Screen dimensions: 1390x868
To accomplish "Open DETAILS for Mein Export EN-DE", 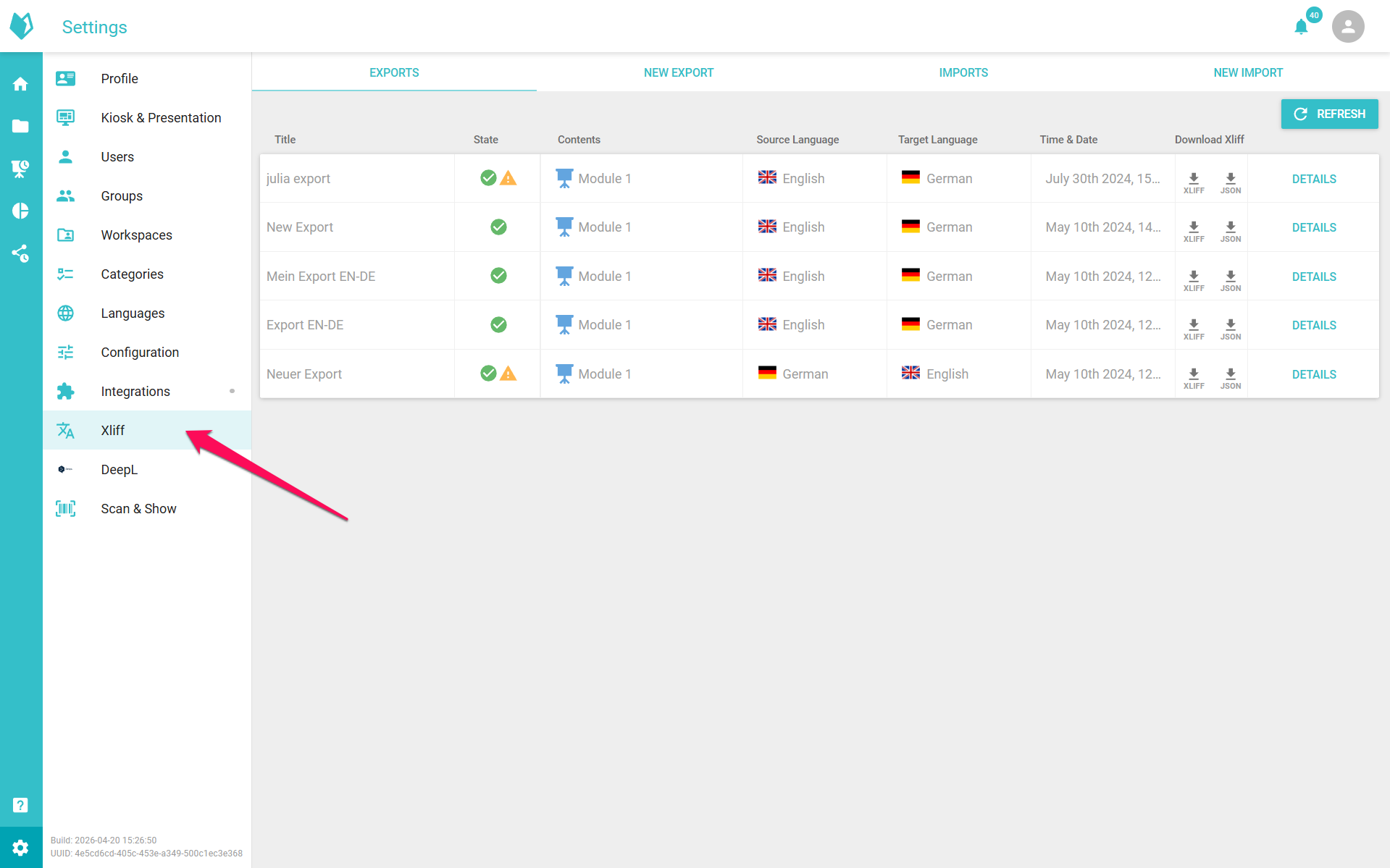I will click(1314, 277).
